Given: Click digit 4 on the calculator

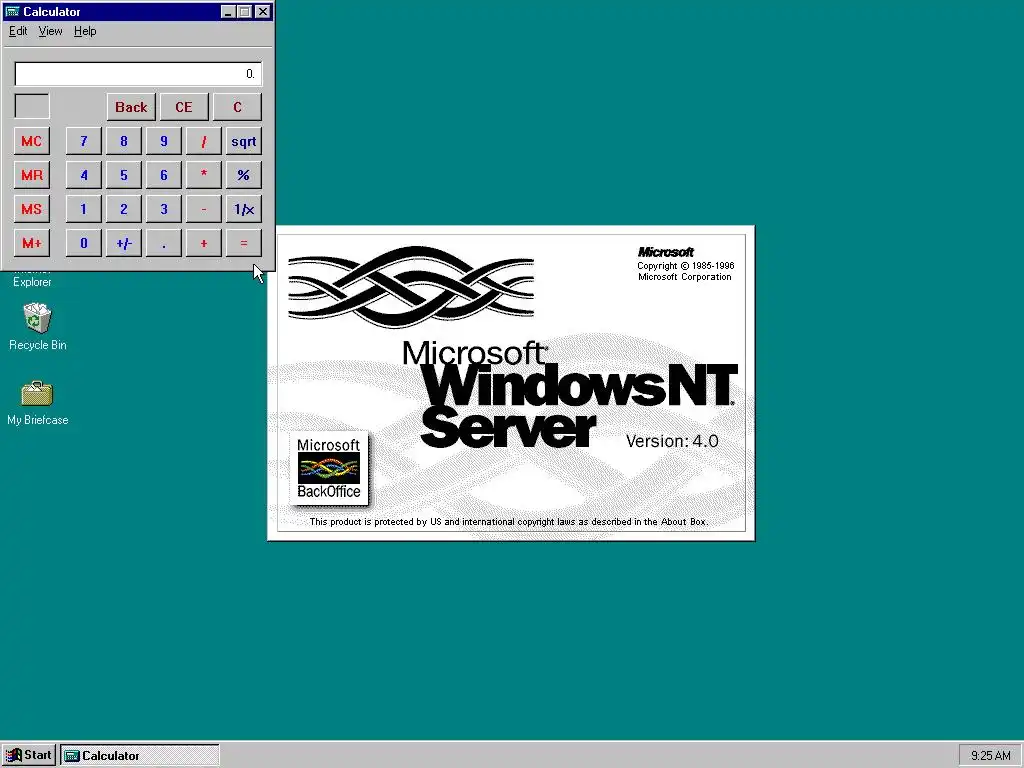Looking at the screenshot, I should click(84, 175).
